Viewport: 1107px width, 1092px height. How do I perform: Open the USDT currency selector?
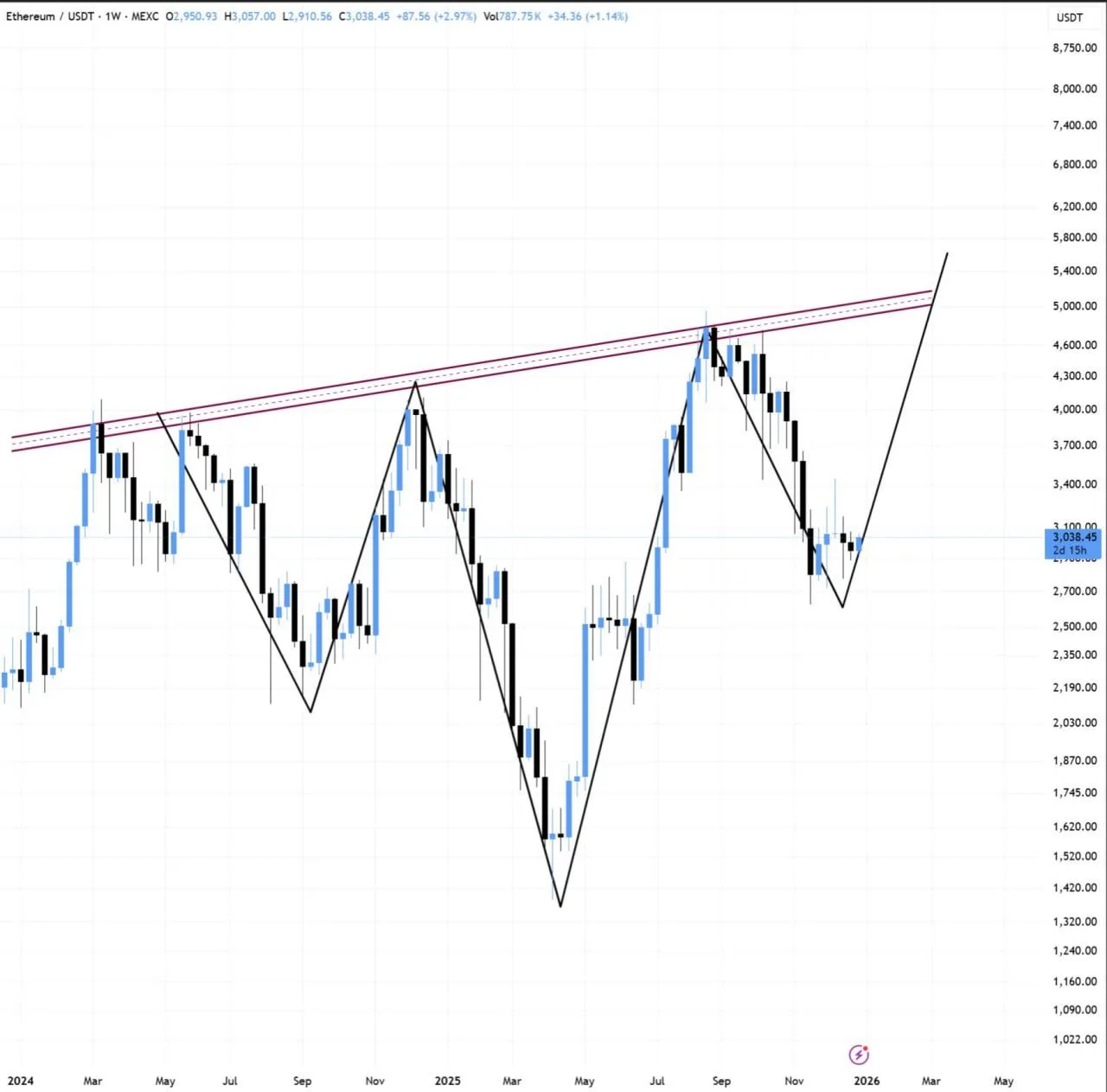(x=1070, y=17)
